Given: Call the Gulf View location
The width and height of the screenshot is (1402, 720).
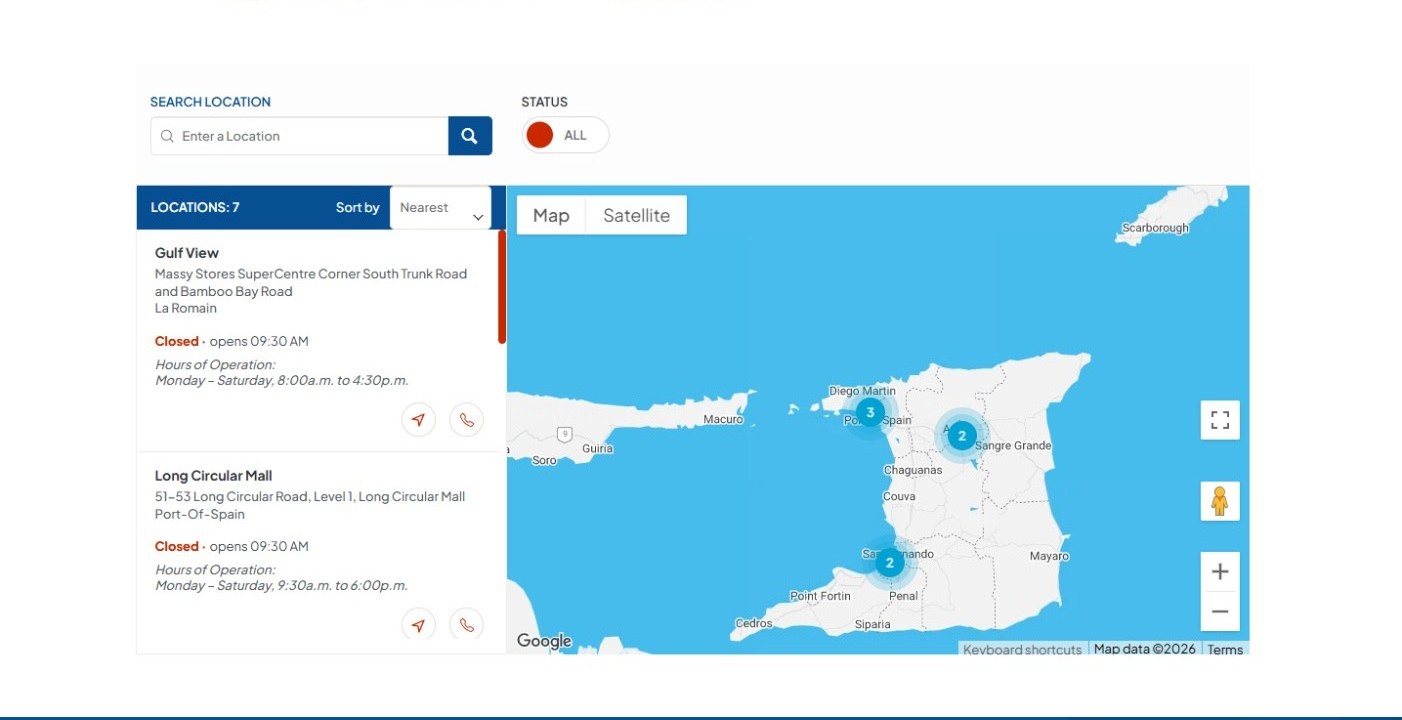Looking at the screenshot, I should [x=467, y=420].
